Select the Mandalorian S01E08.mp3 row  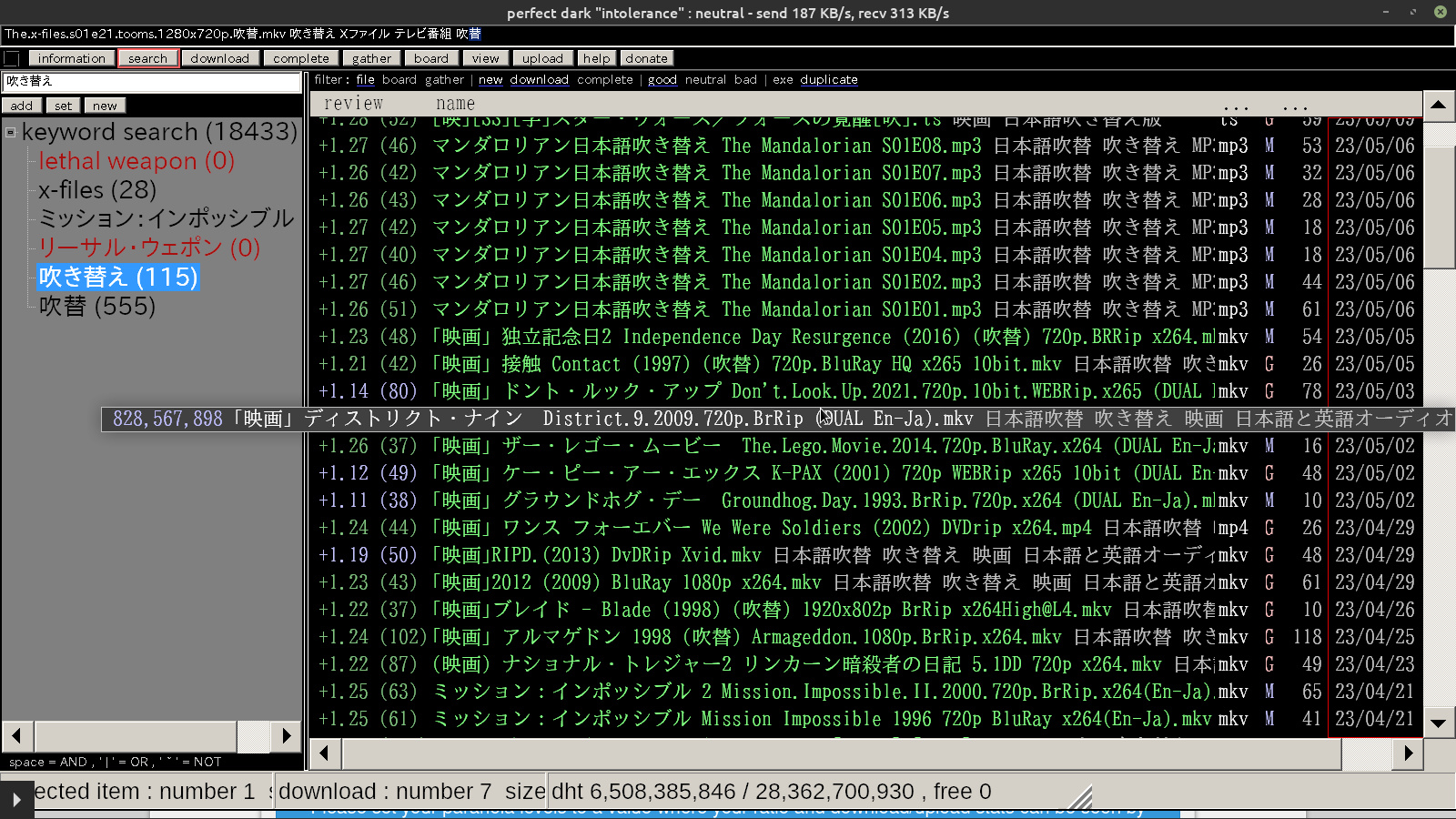865,146
